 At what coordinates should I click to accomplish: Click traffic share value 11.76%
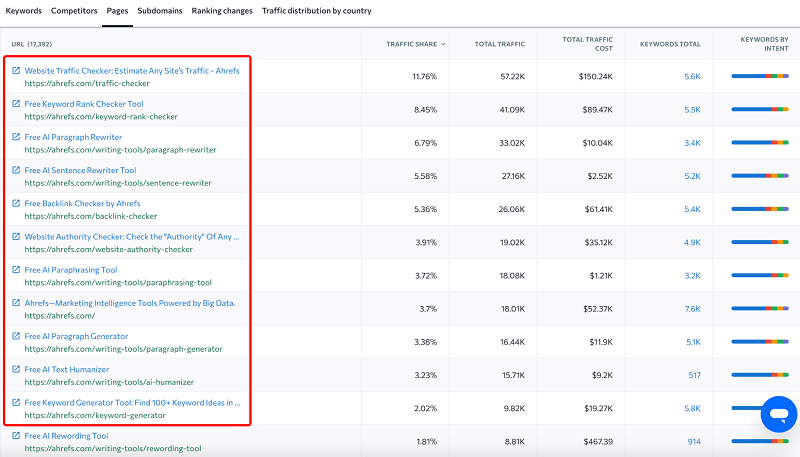coord(424,77)
